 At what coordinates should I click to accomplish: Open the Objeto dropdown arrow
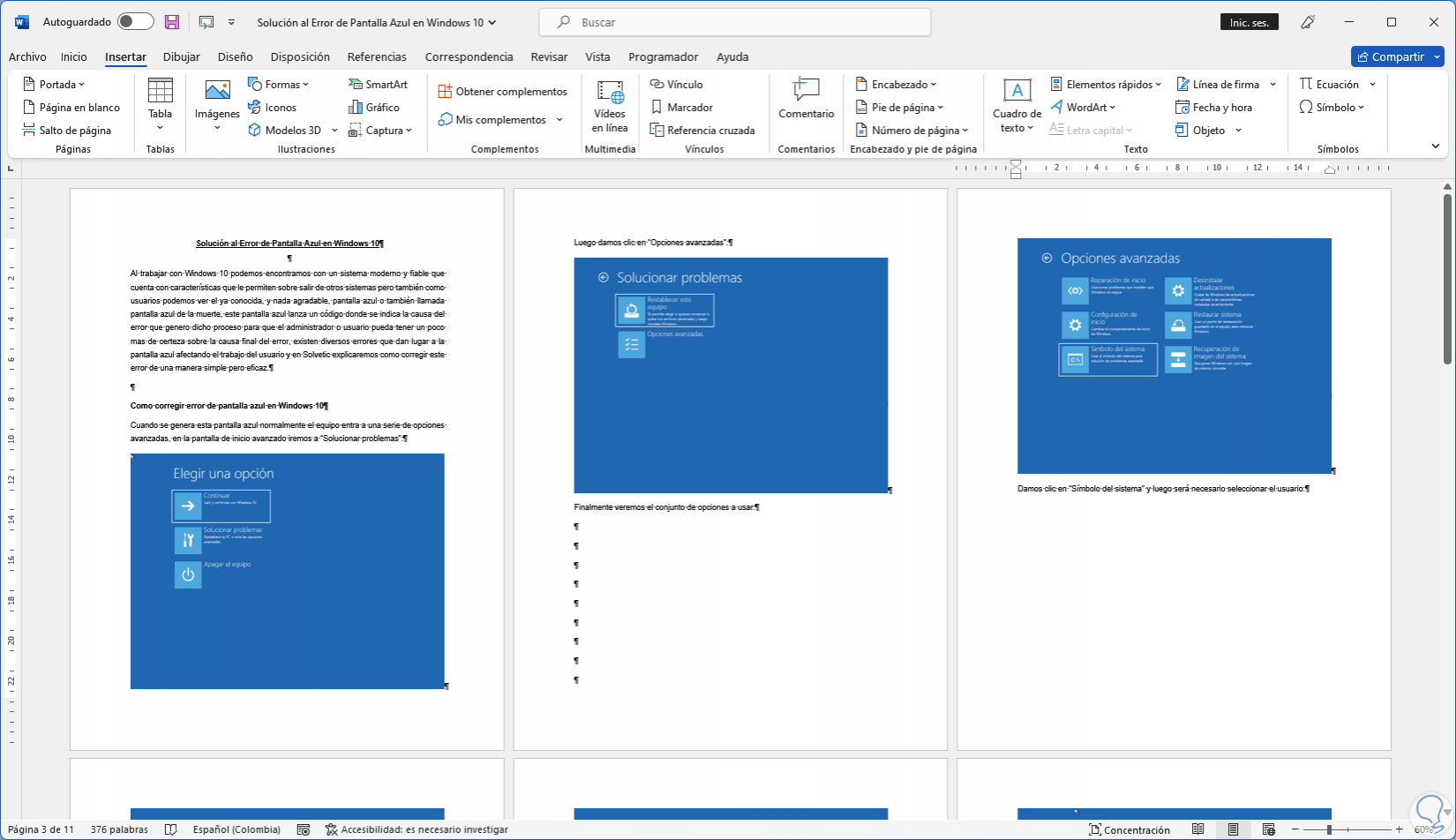pyautogui.click(x=1238, y=131)
